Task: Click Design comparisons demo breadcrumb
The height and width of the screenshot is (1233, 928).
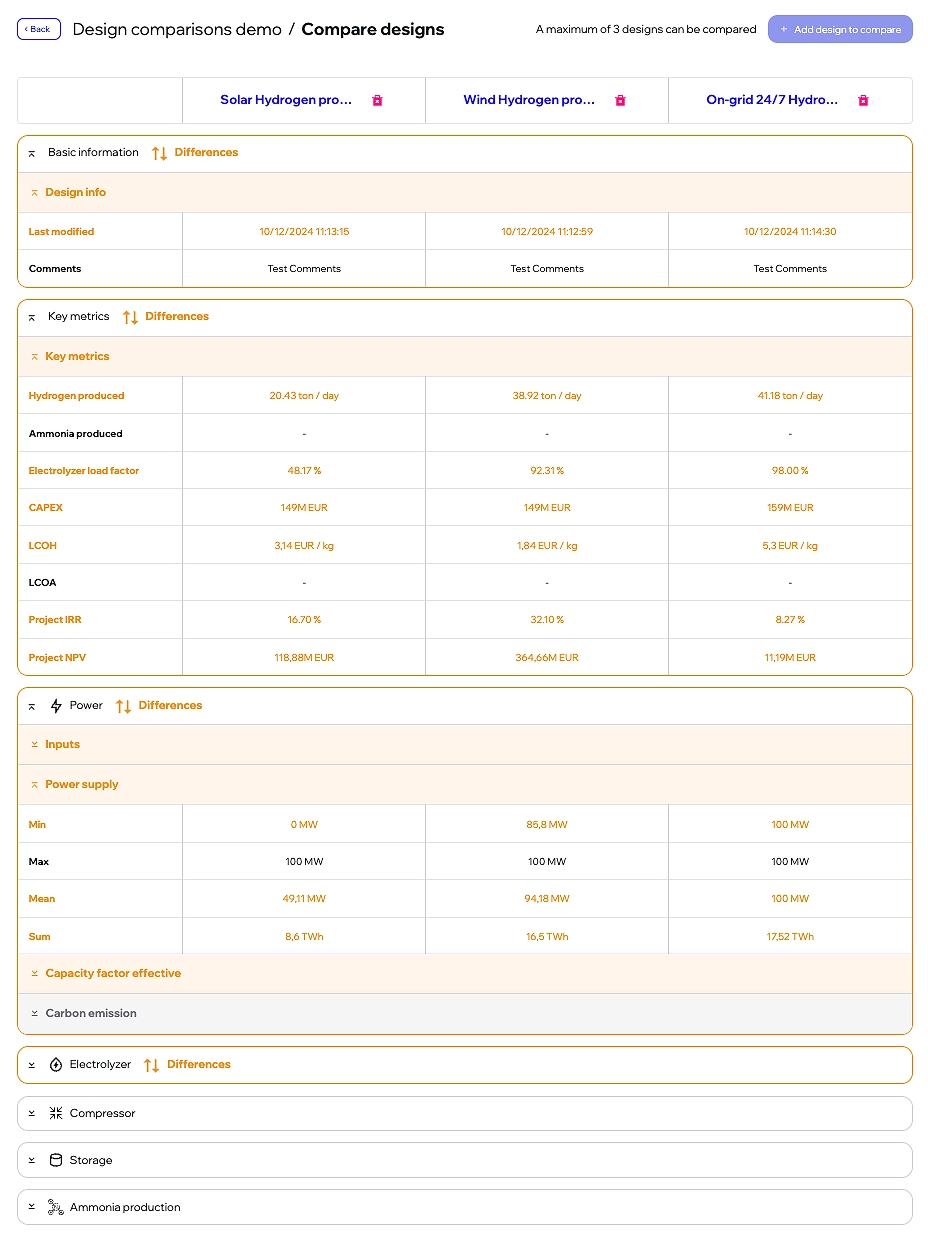Action: tap(177, 29)
